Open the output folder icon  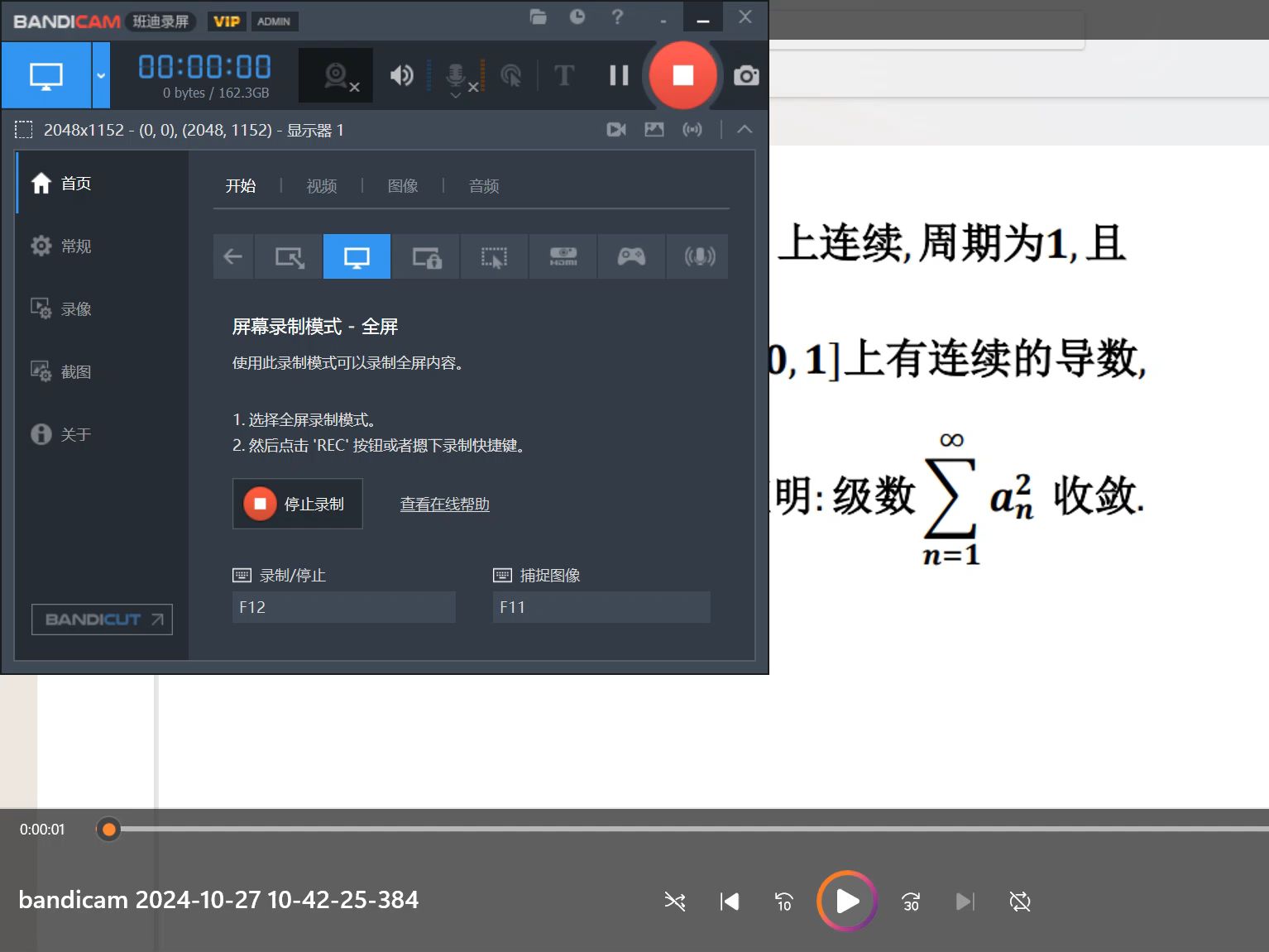(539, 17)
